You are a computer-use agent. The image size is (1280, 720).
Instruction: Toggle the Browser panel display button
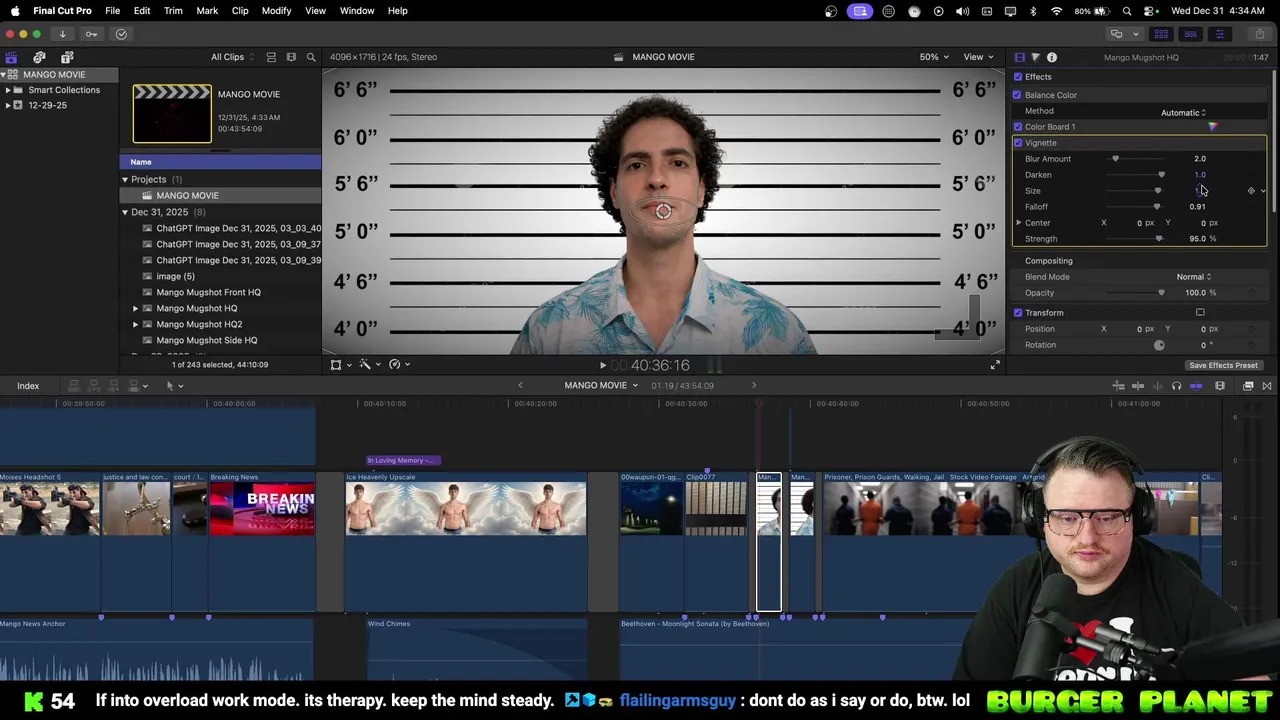[1161, 34]
